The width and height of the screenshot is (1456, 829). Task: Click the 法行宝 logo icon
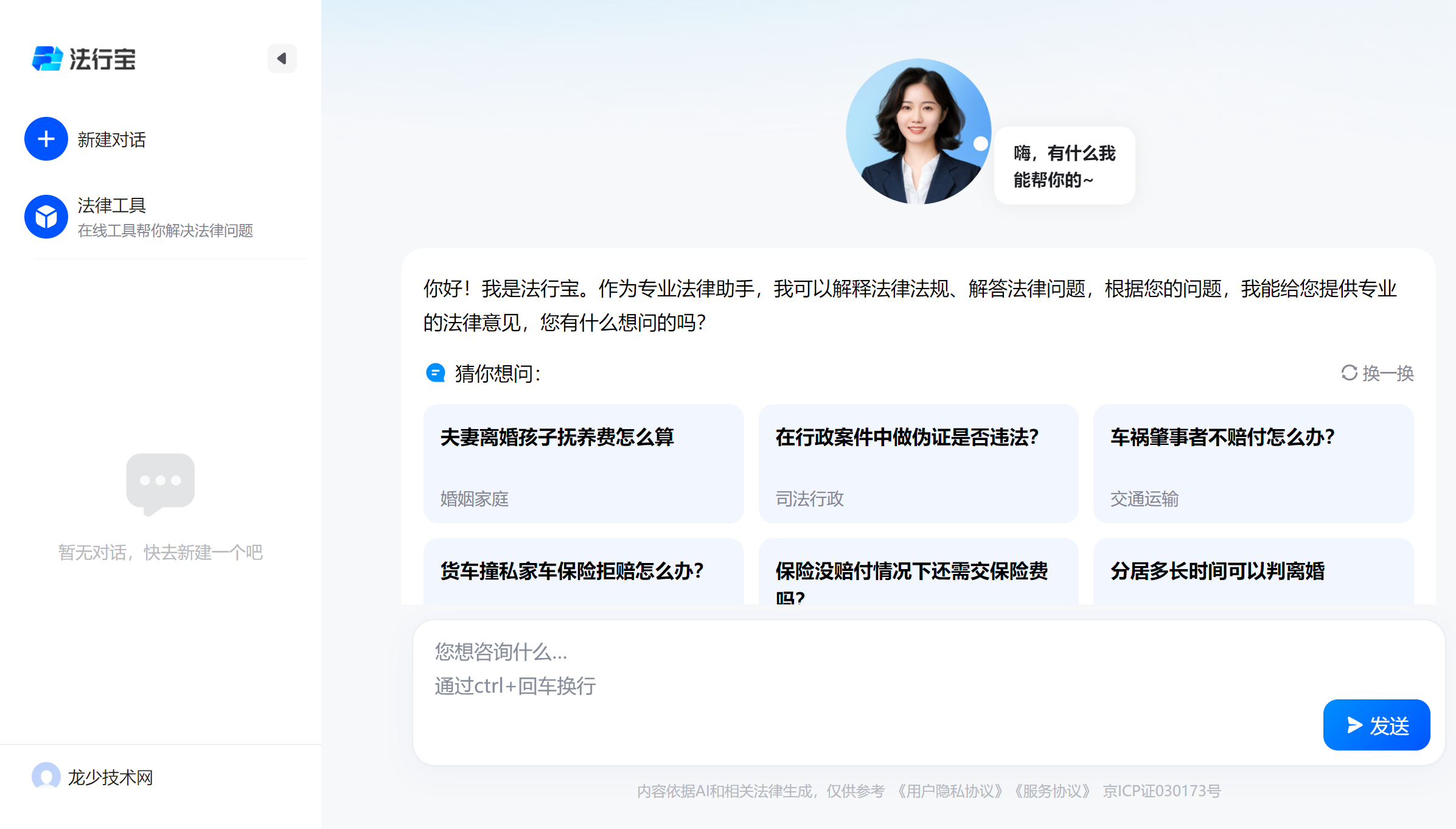[x=47, y=59]
